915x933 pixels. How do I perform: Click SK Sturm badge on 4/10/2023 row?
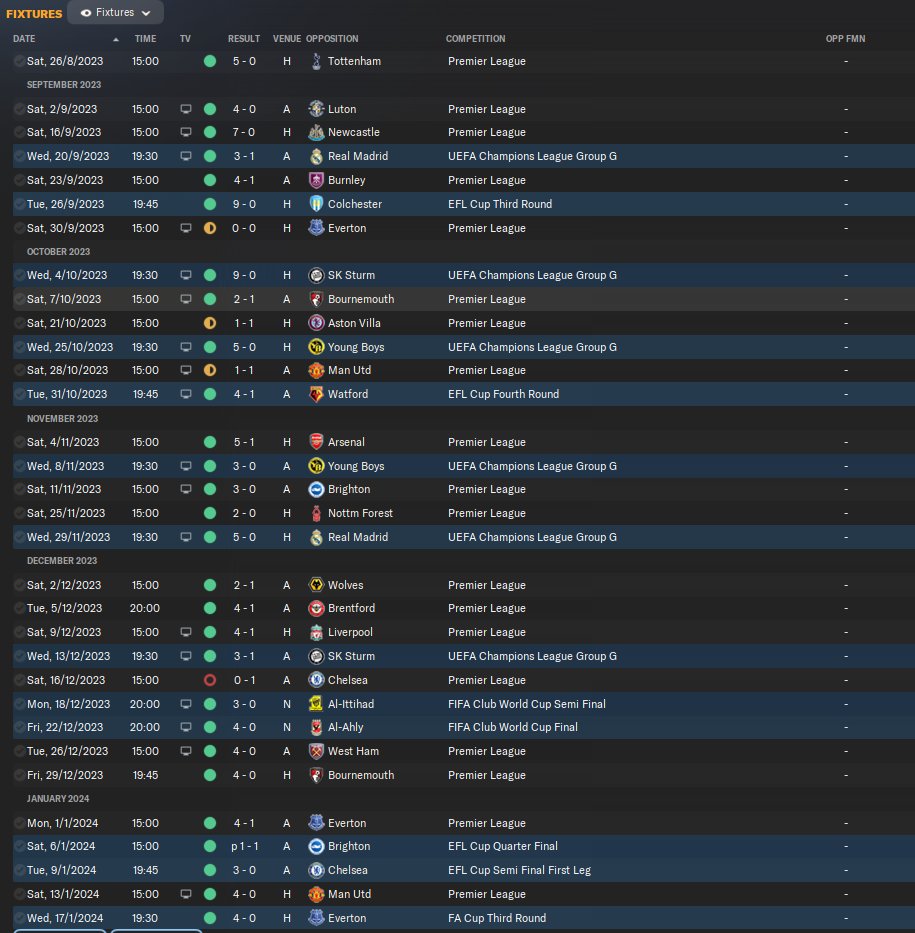pyautogui.click(x=317, y=275)
